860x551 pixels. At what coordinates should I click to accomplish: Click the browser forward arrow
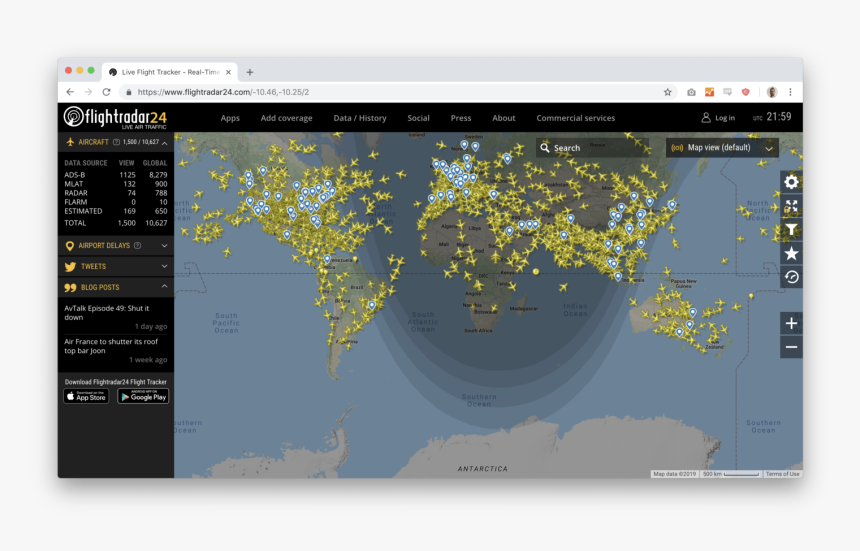88,92
